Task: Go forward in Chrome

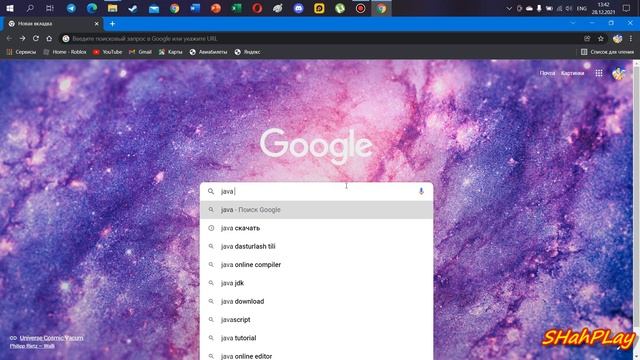Action: tap(22, 38)
